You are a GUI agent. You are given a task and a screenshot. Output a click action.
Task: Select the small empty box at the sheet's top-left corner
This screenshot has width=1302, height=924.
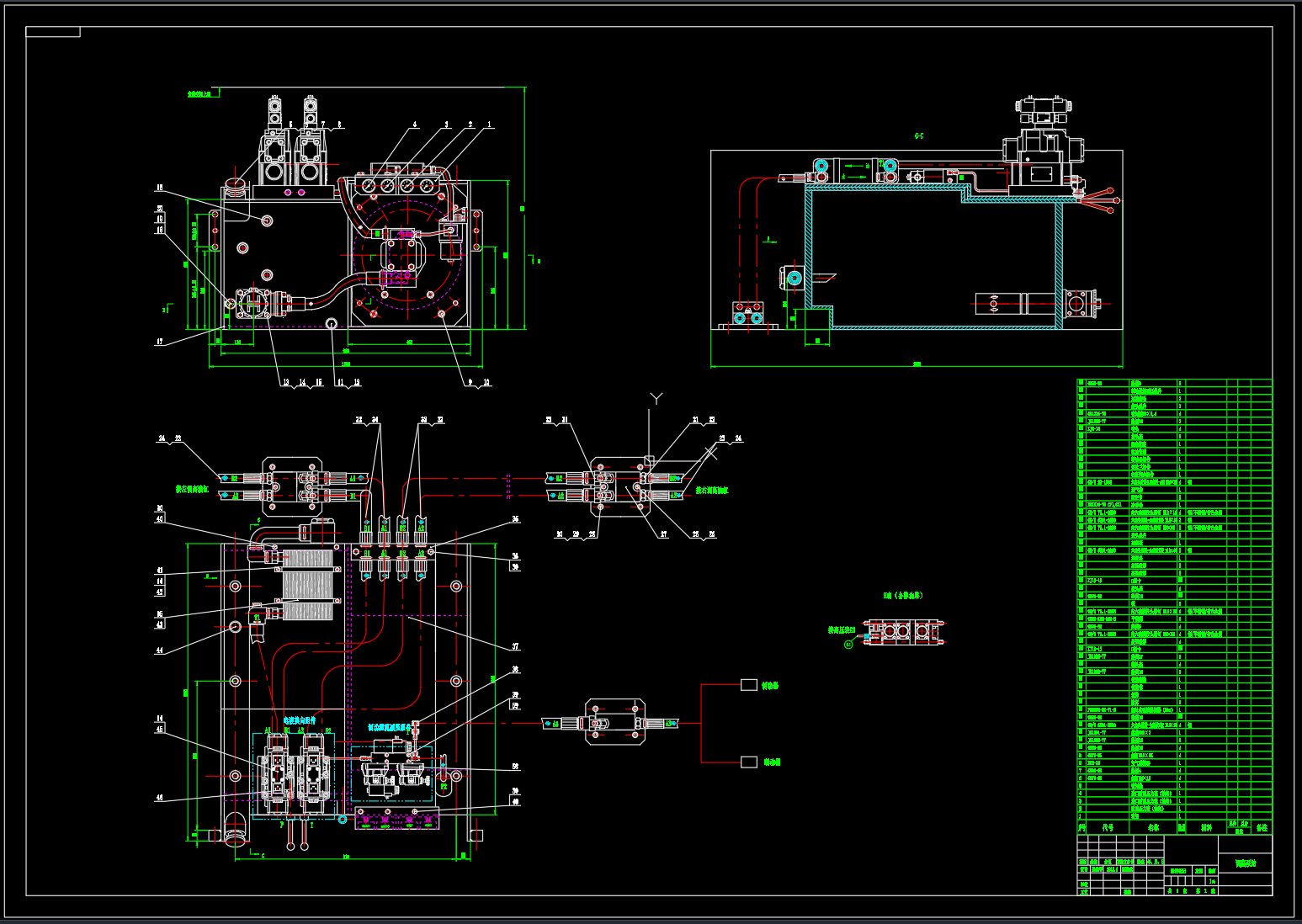click(53, 32)
